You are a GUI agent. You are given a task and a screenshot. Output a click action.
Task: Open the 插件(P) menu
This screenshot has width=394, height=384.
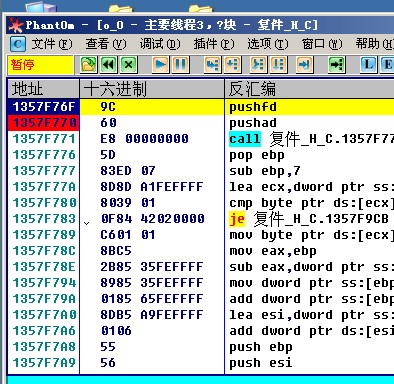click(x=214, y=44)
